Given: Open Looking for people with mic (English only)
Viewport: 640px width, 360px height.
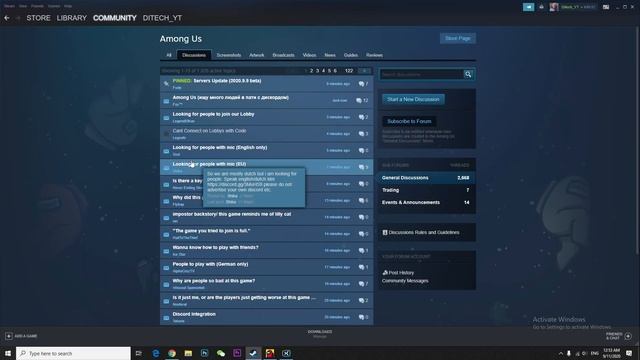Looking at the screenshot, I should 266,150.
